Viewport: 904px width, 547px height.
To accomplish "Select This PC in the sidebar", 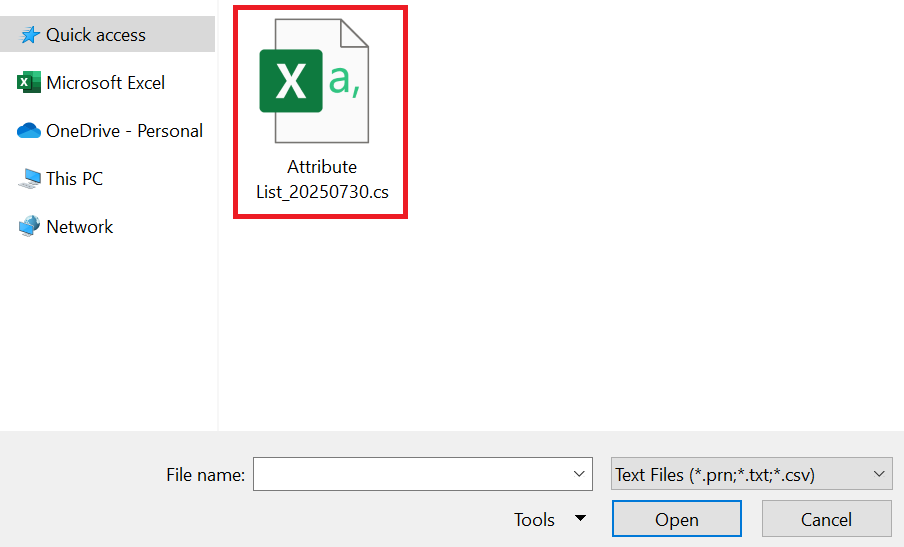I will (74, 179).
